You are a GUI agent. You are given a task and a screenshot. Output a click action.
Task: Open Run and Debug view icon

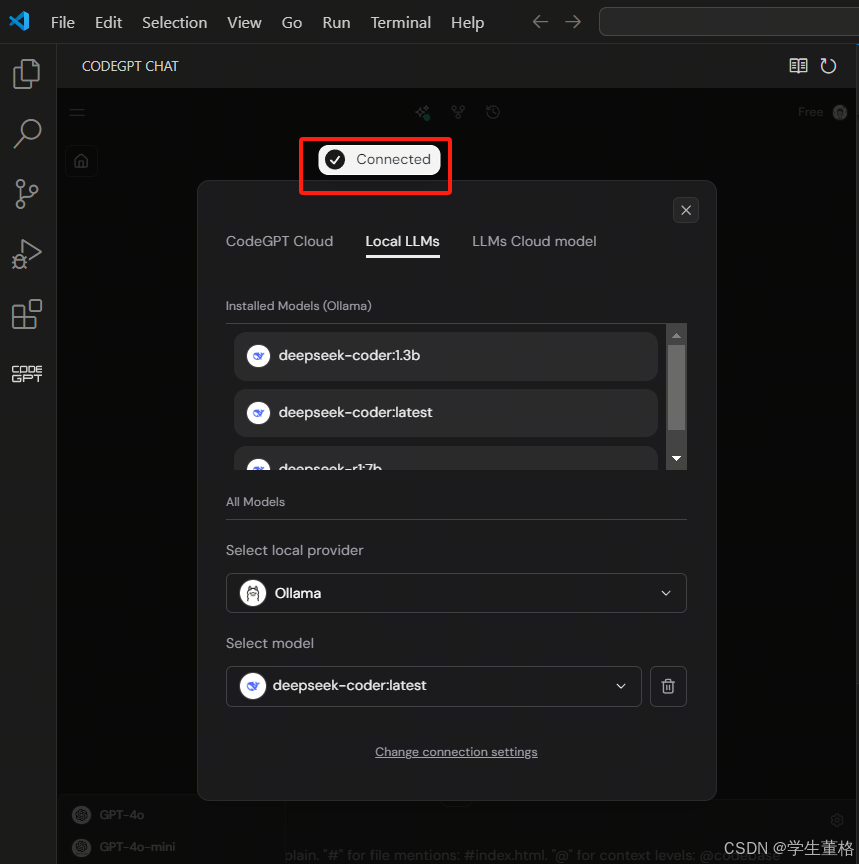(26, 254)
